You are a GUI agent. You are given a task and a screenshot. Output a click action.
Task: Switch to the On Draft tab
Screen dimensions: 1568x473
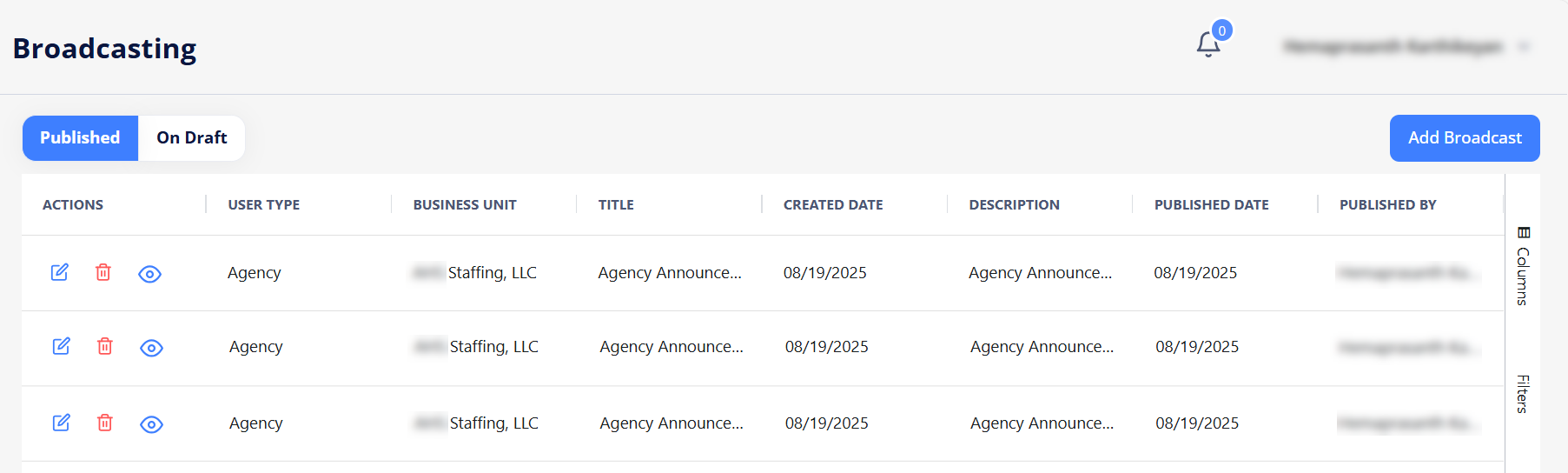click(191, 138)
